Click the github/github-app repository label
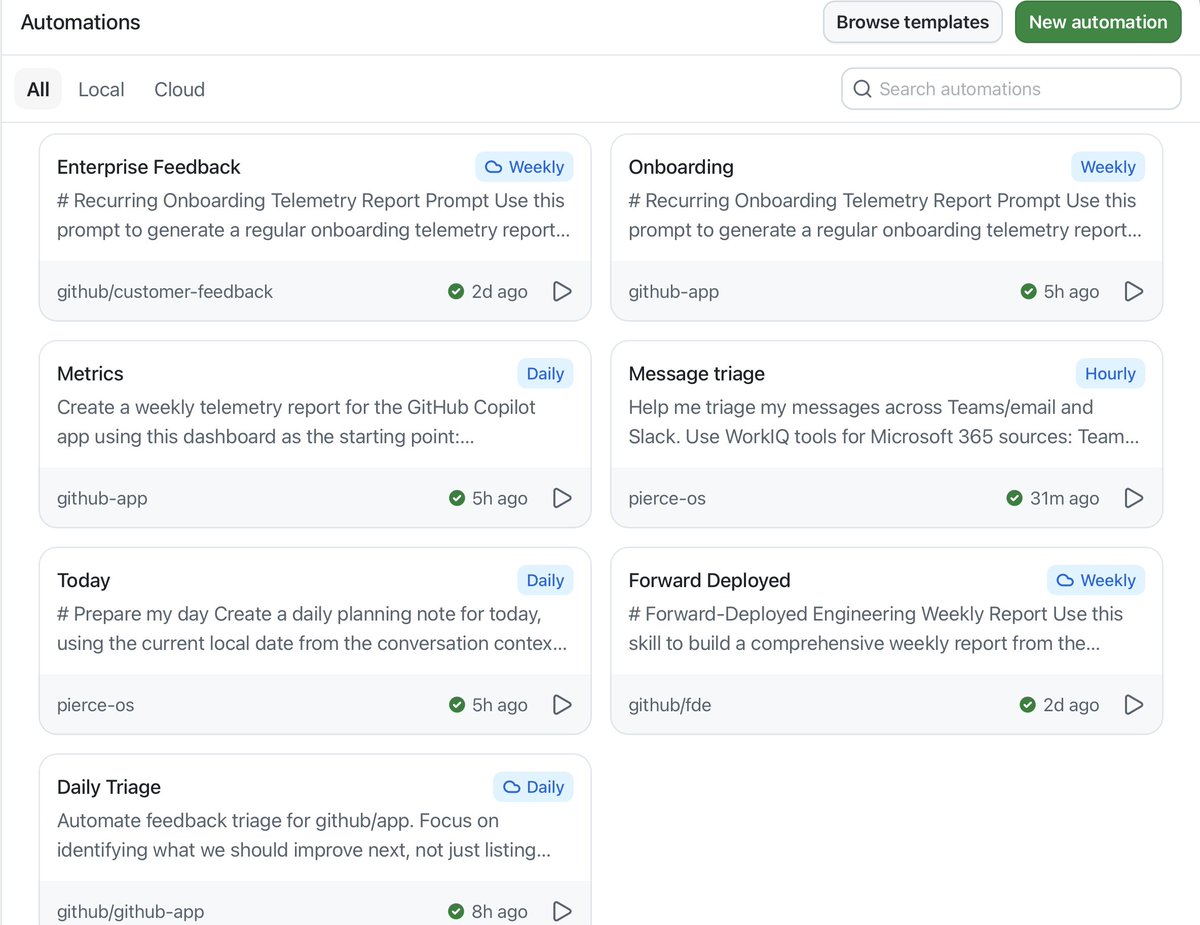 [x=131, y=911]
